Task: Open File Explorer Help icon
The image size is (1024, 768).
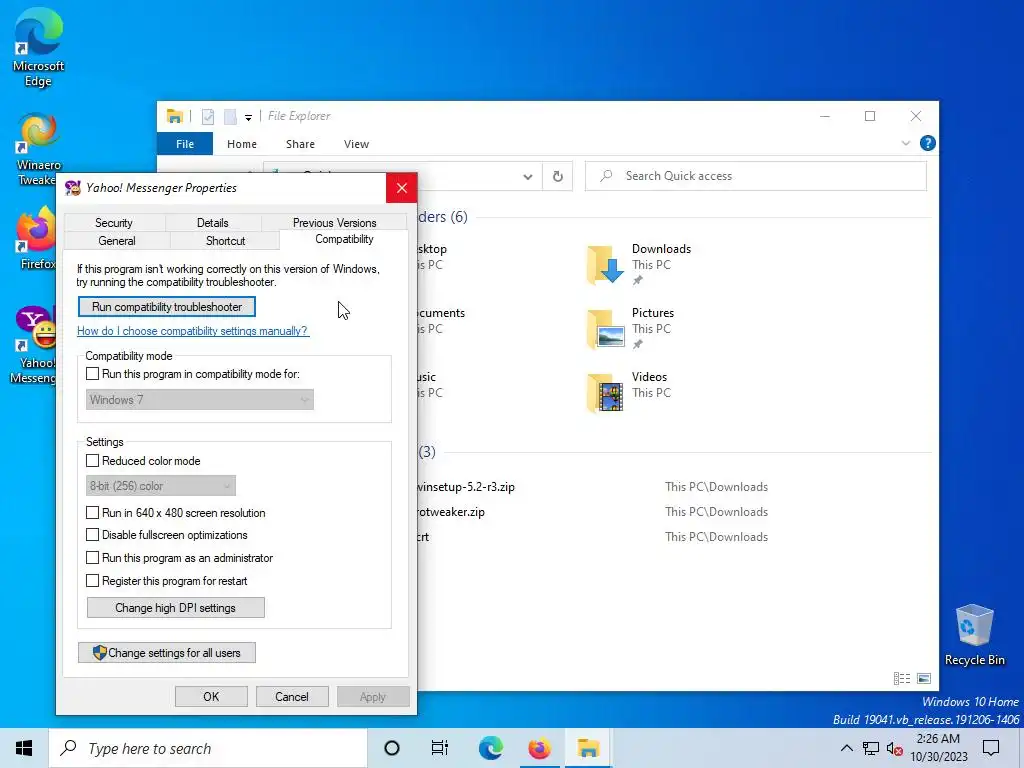Action: click(x=927, y=143)
